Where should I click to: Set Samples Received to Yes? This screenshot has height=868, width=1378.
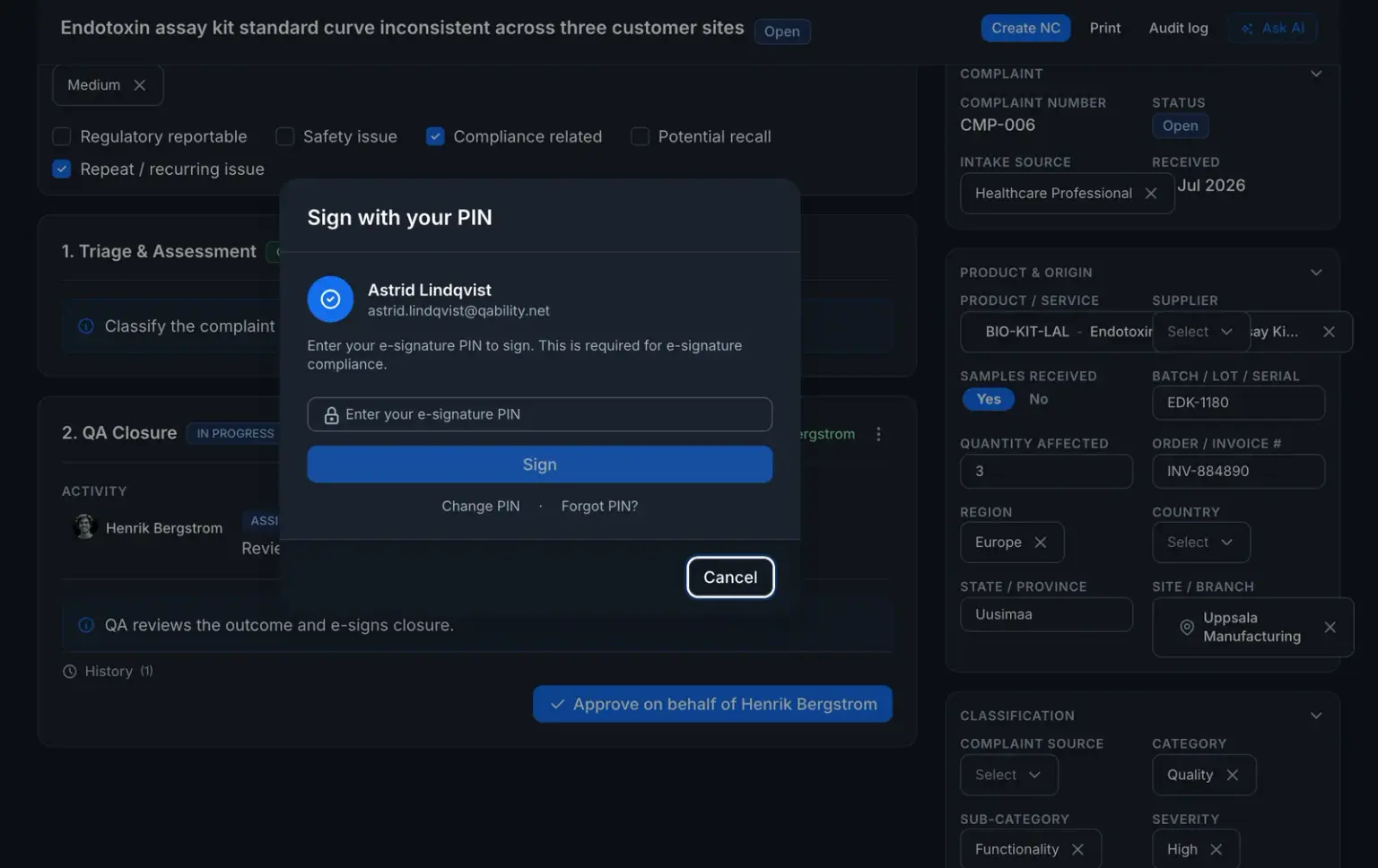(x=989, y=399)
